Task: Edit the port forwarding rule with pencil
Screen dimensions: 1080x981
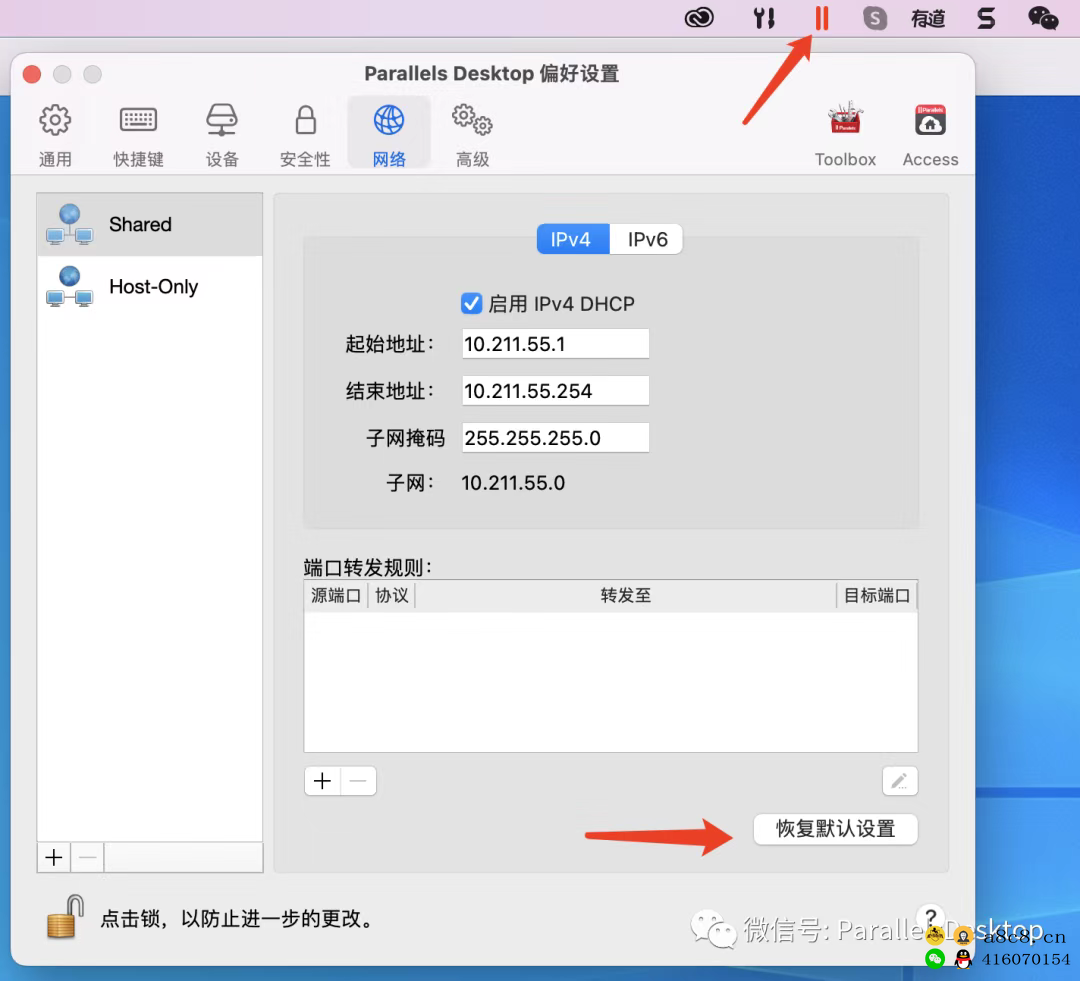Action: tap(900, 781)
